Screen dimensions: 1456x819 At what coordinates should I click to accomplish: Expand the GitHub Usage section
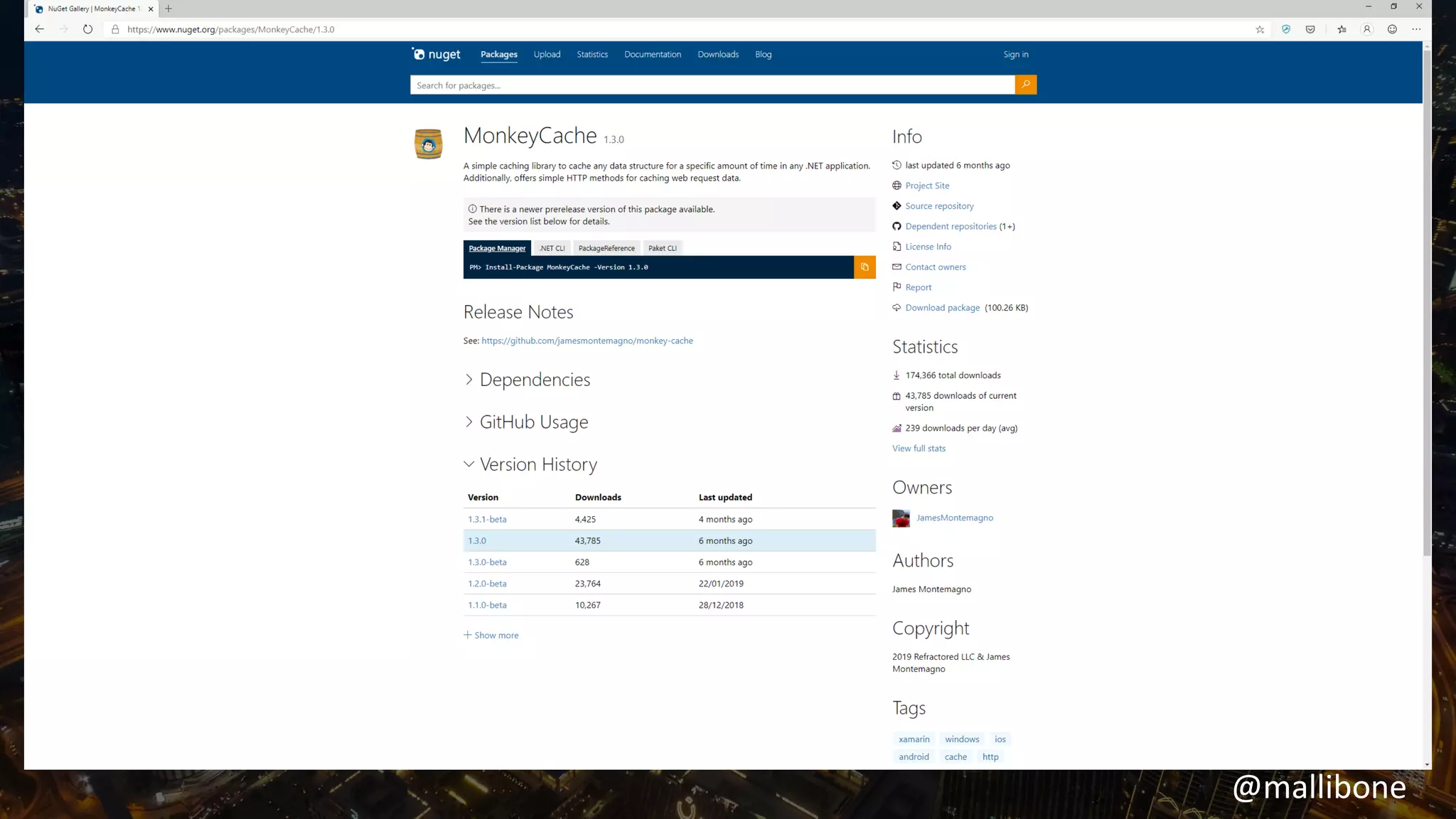click(x=533, y=422)
